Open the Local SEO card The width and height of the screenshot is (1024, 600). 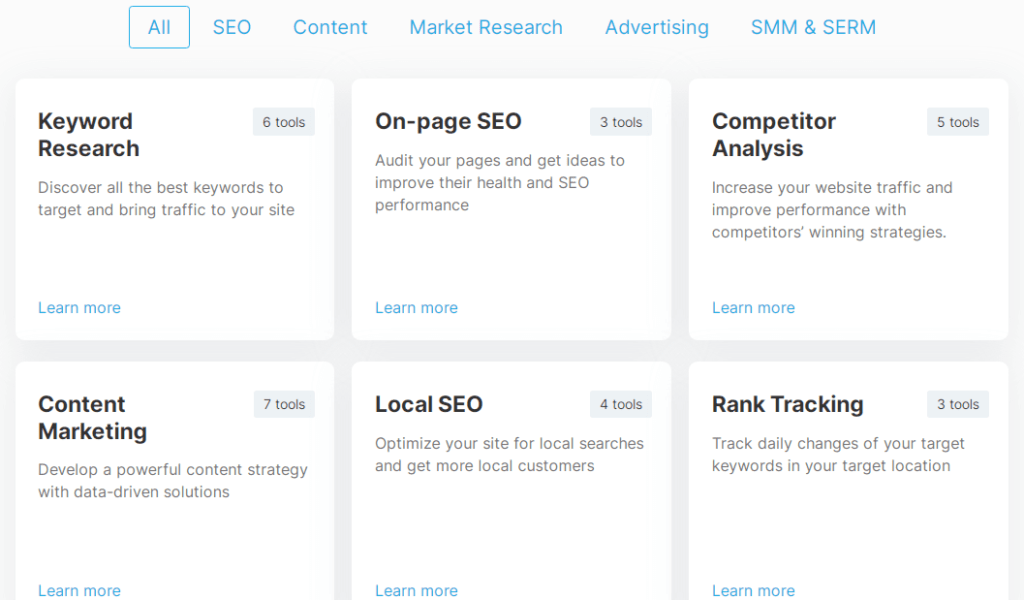tap(511, 480)
